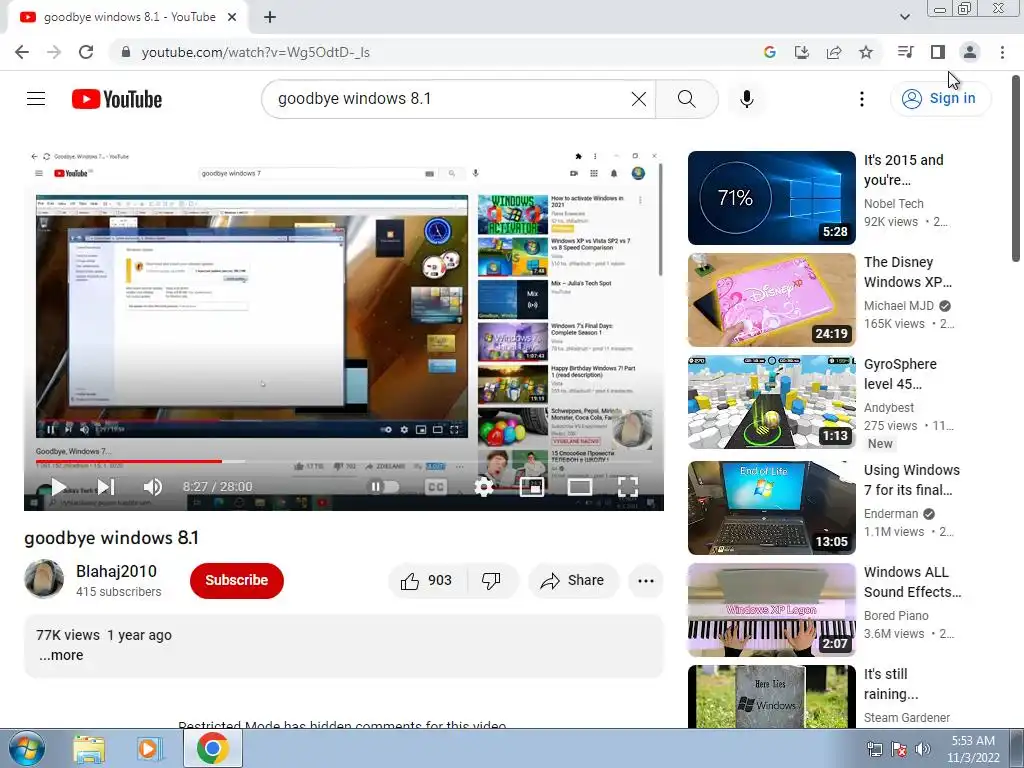Start voice search with the microphone icon

coord(747,99)
